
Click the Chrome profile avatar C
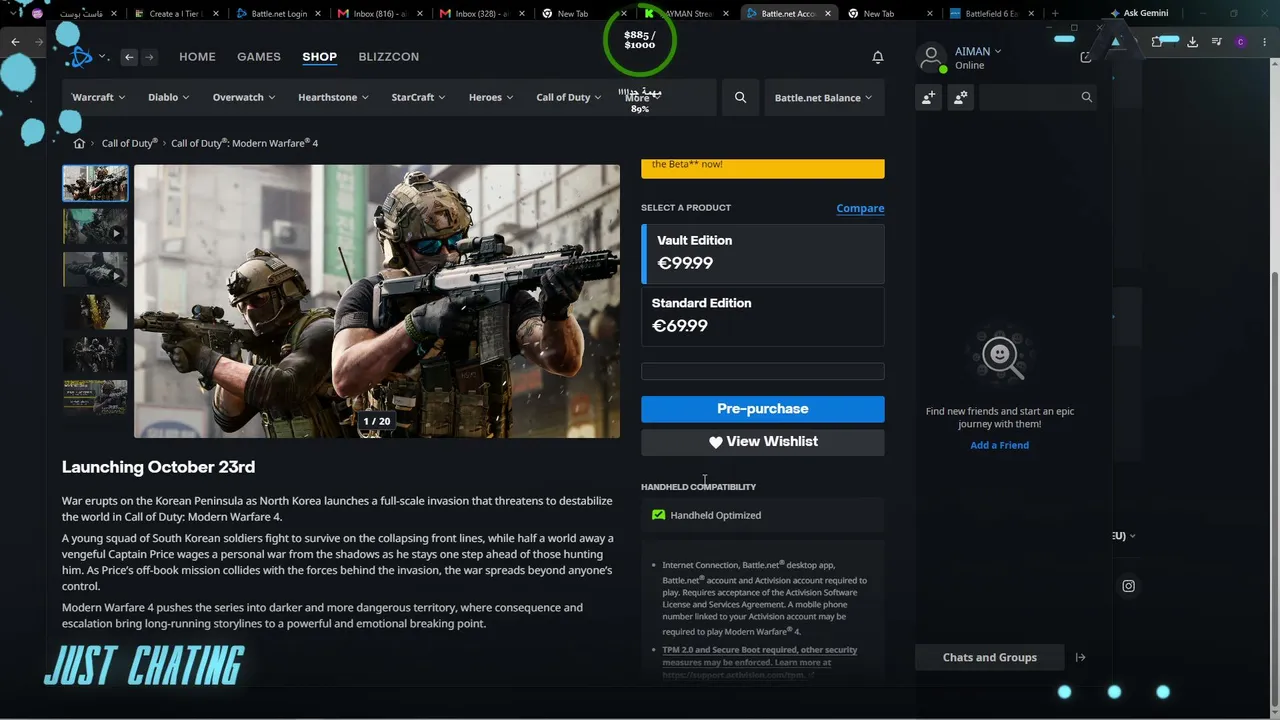coord(1240,41)
